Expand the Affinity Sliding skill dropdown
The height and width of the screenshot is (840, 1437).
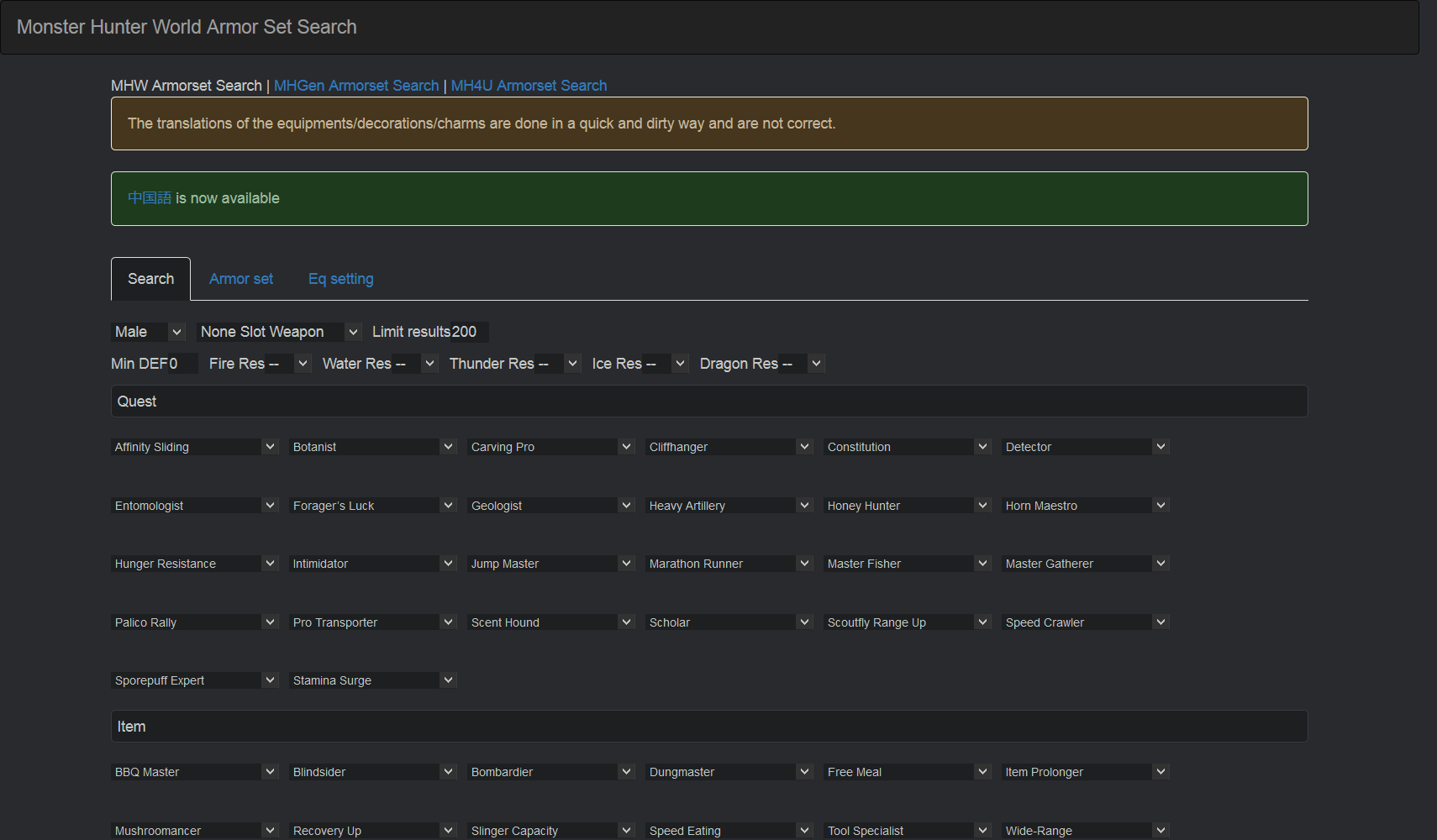tap(195, 447)
